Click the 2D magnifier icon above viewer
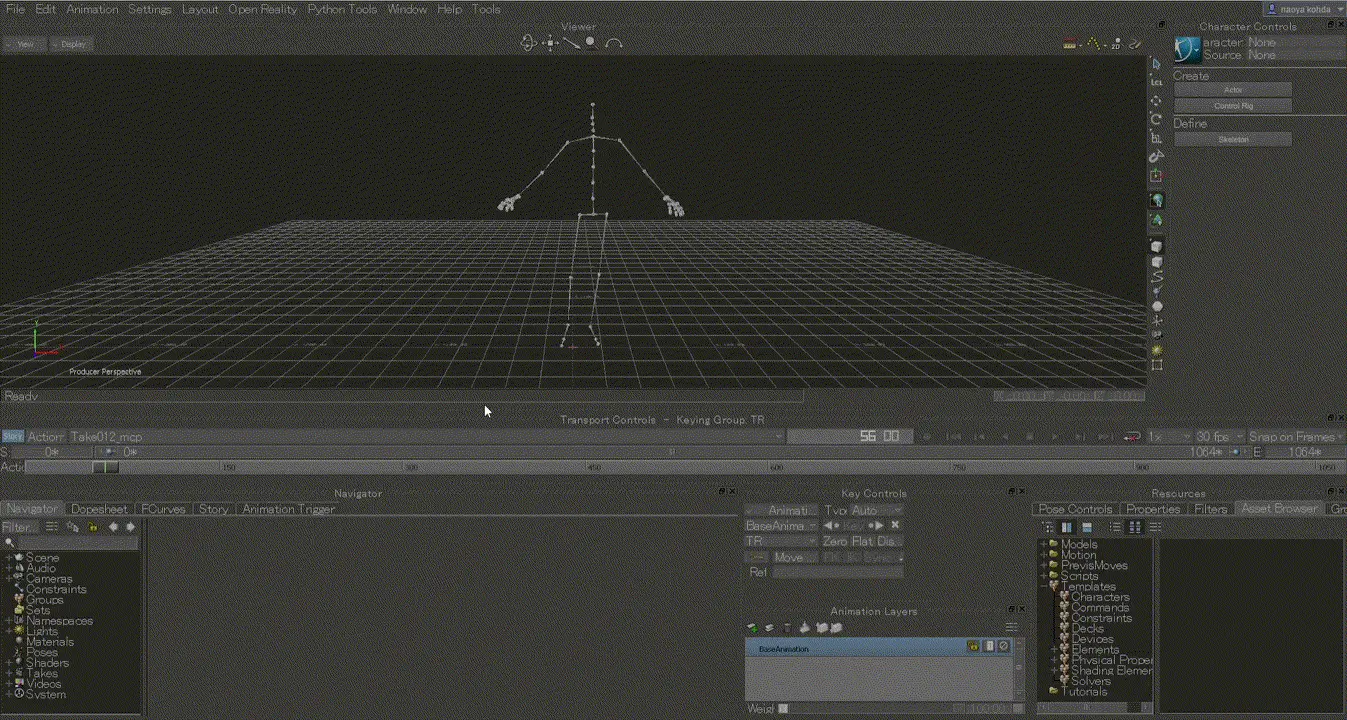1347x720 pixels. click(x=1115, y=44)
